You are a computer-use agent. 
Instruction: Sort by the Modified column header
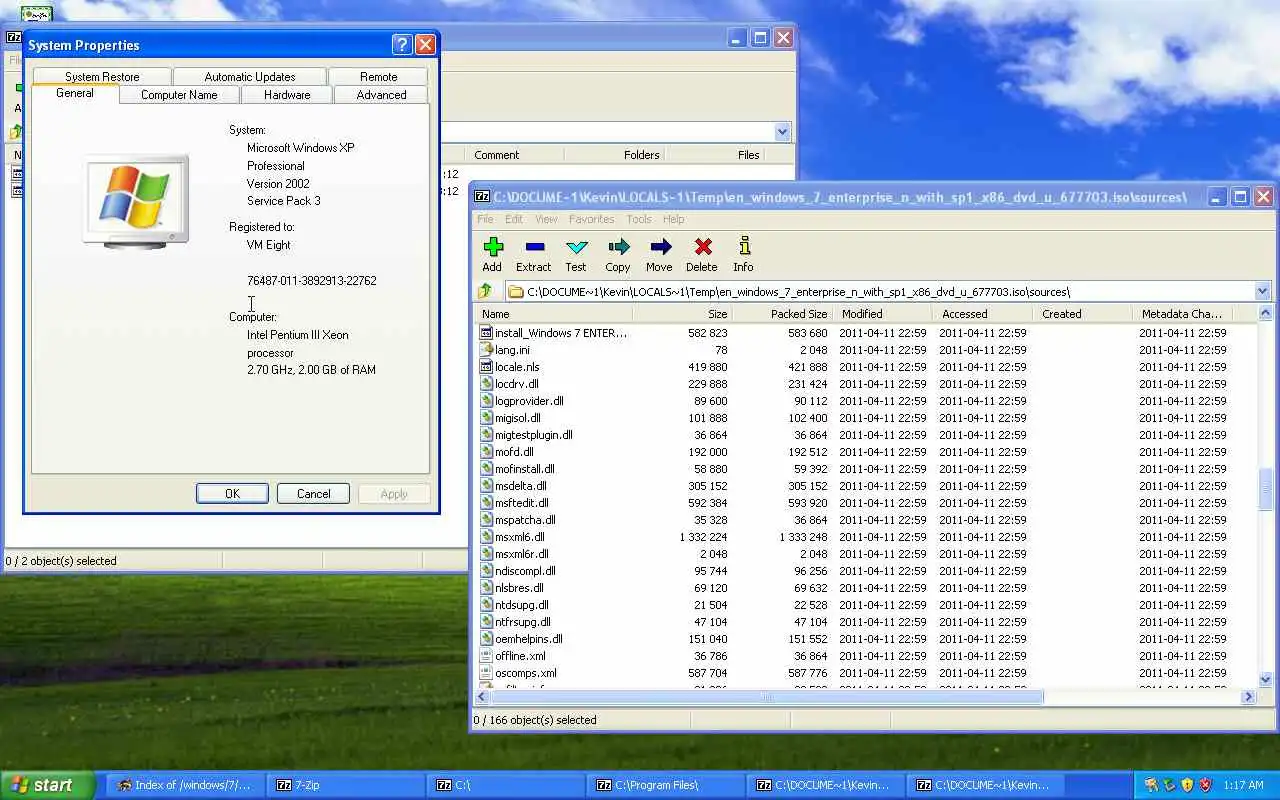pos(884,314)
